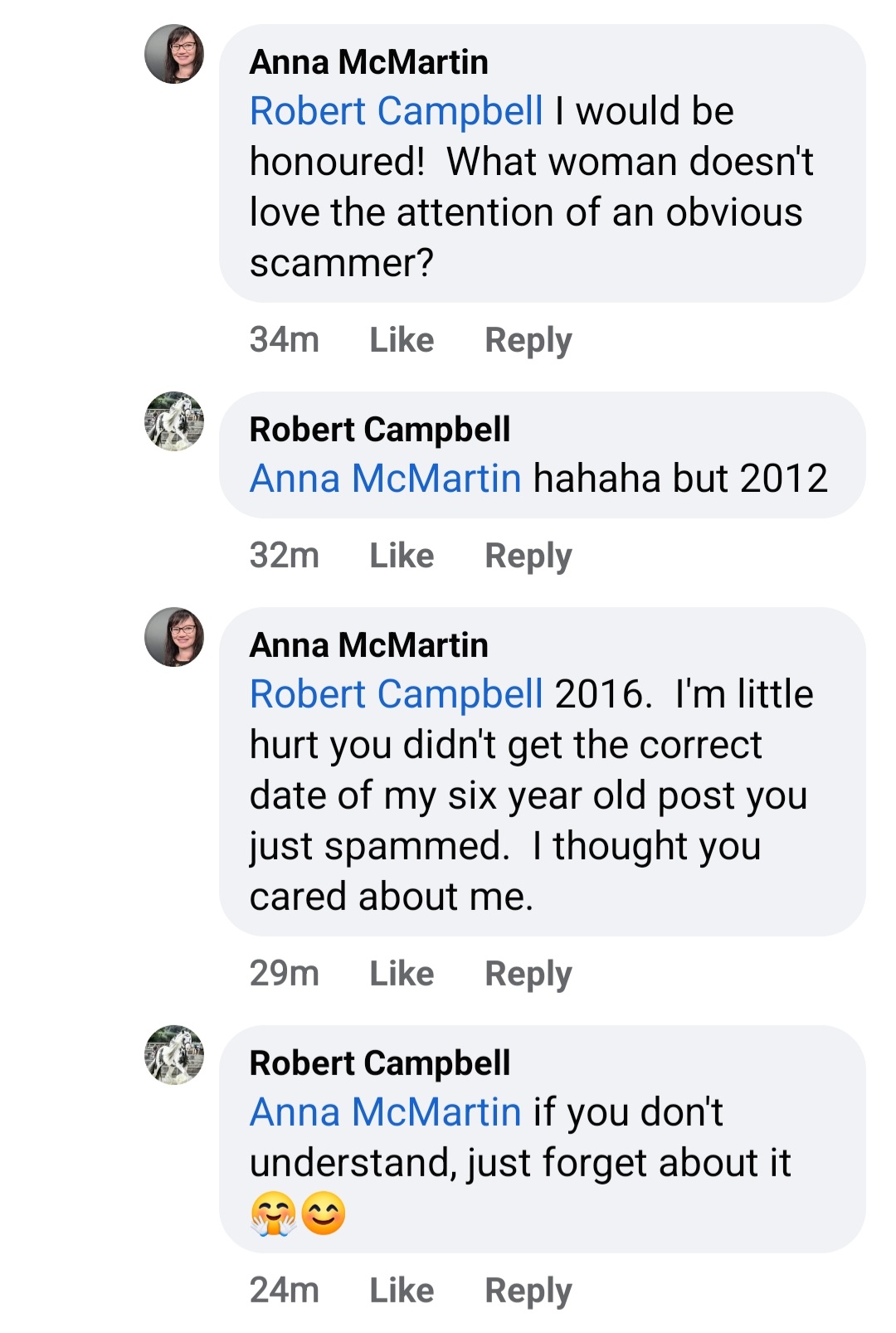Tap Robert Campbell's horse avatar on the 32m comment
Screen dimensions: 896x1333
tap(174, 421)
